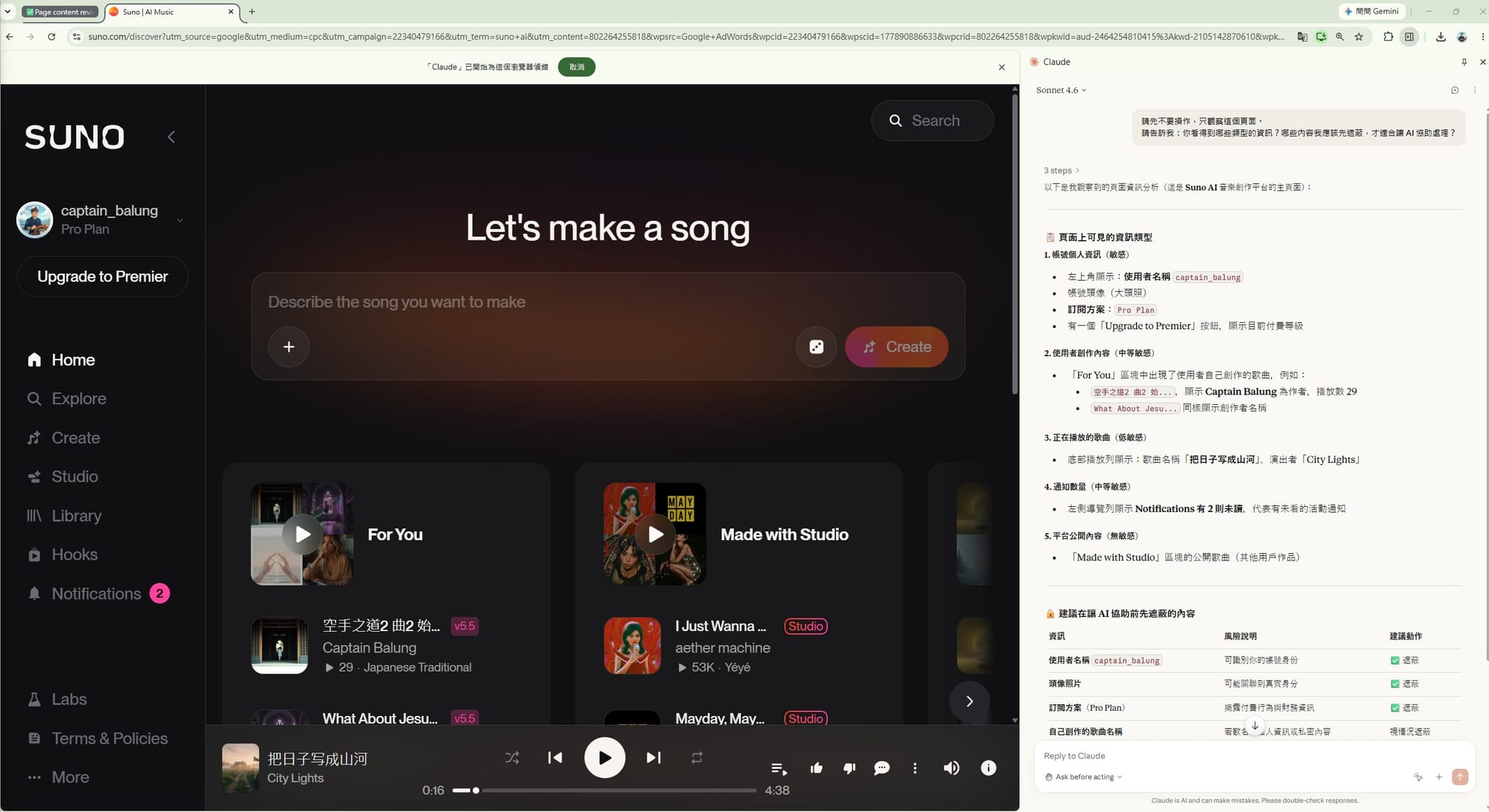Open the Captain Balung artist link
This screenshot has height=812, width=1489.
coord(369,648)
